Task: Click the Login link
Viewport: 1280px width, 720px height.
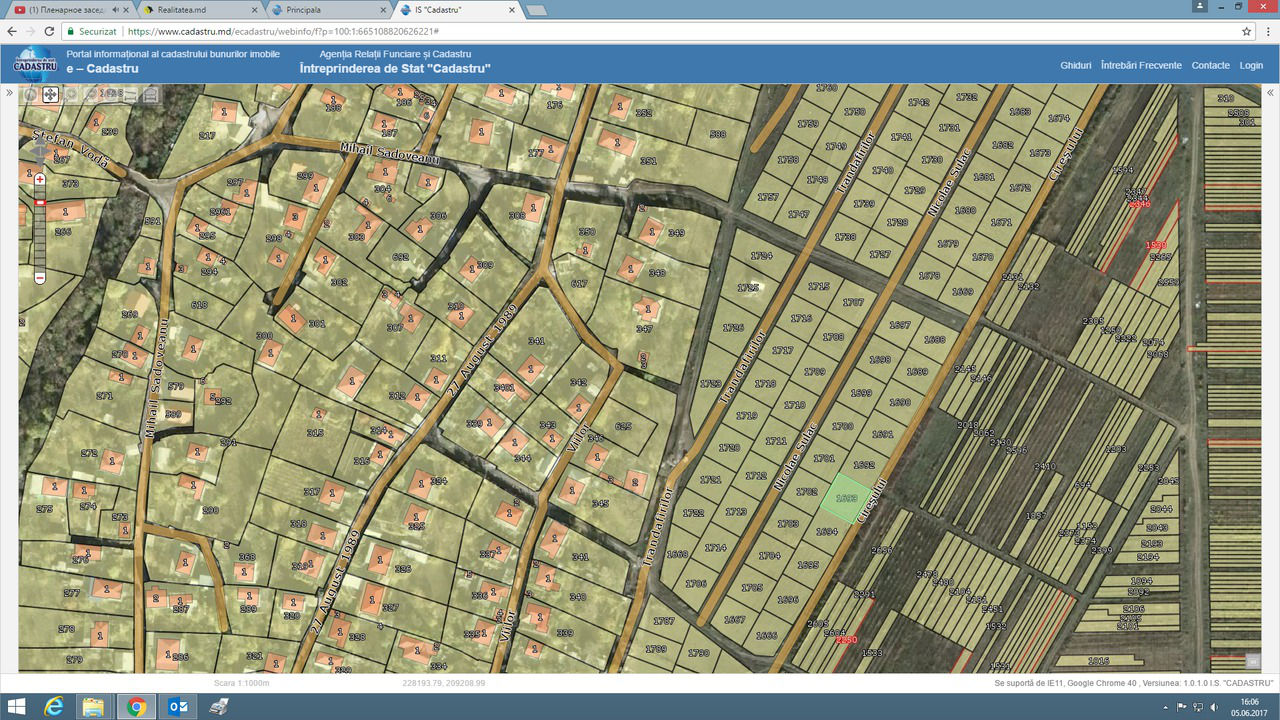Action: pos(1251,65)
